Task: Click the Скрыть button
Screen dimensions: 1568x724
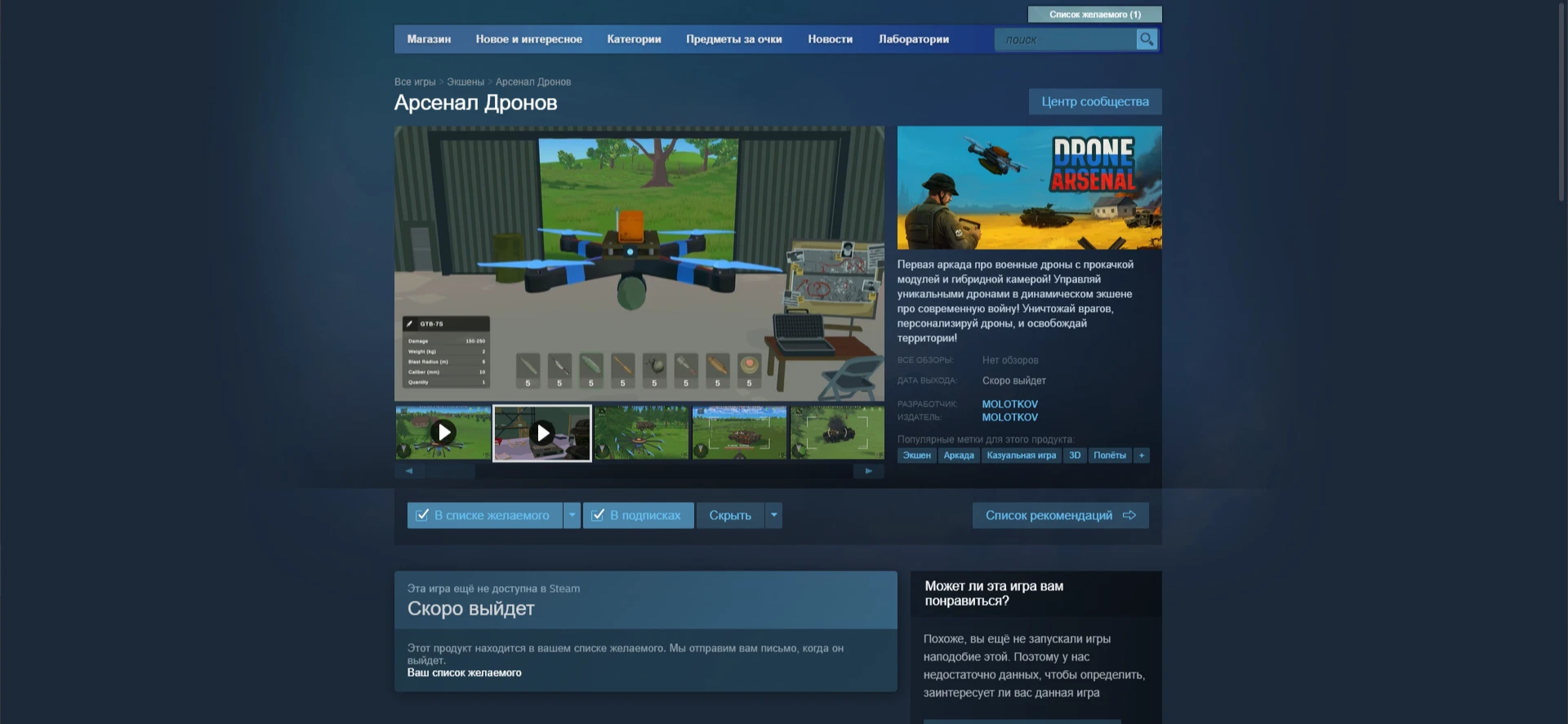Action: 730,515
